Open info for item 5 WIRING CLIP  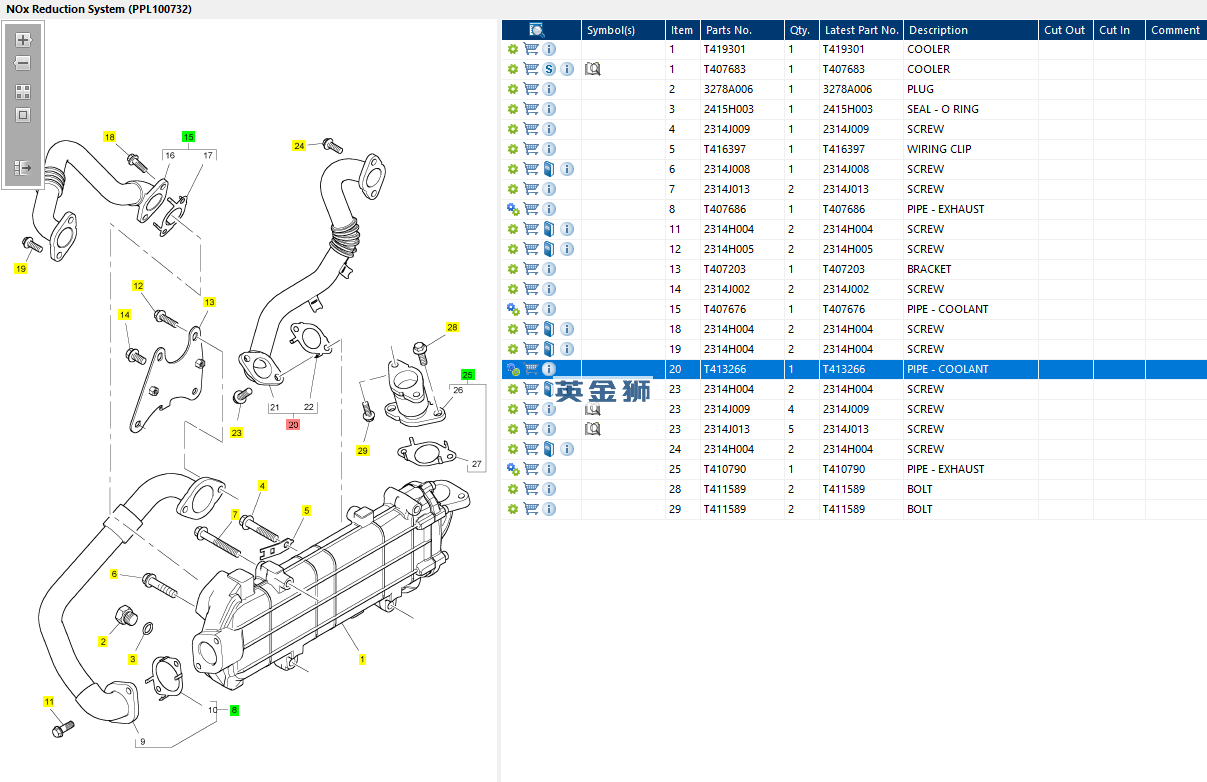click(x=549, y=149)
